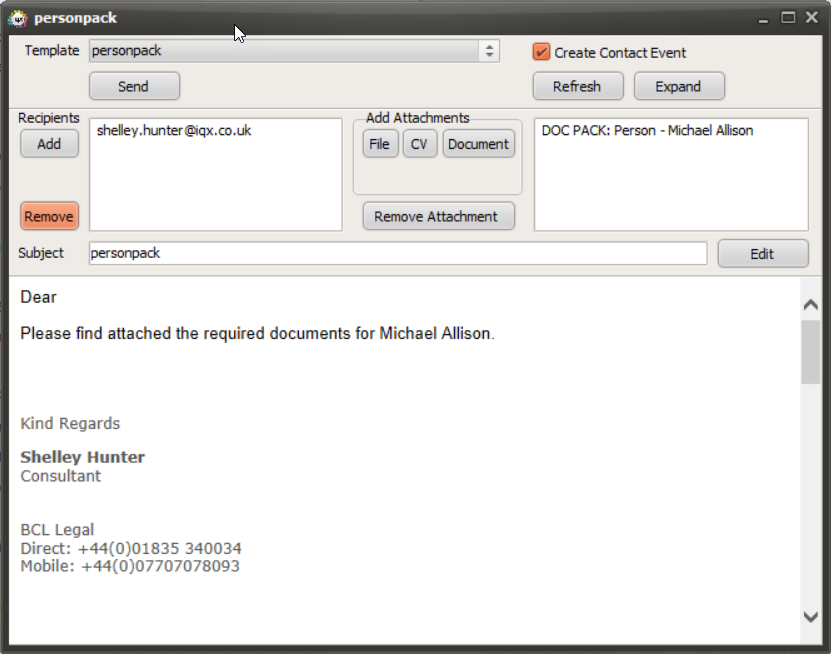Viewport: 831px width, 654px height.
Task: Click the scroll down arrow of message body
Action: point(810,617)
